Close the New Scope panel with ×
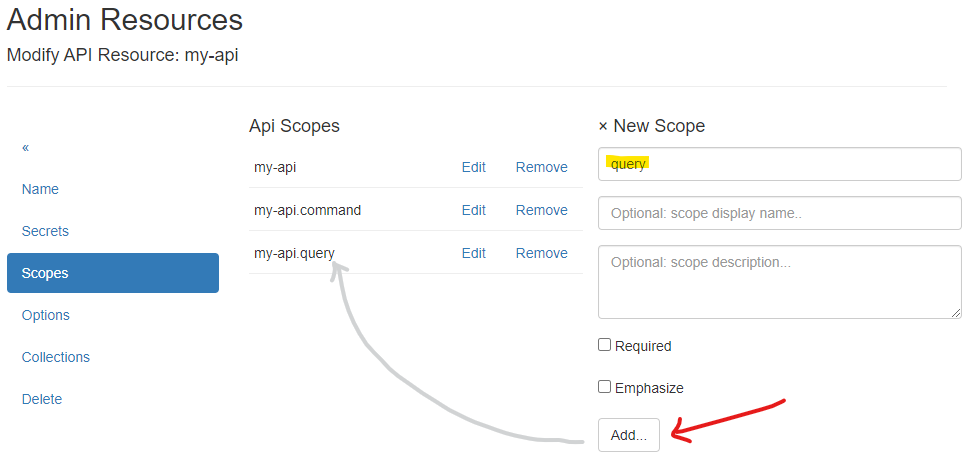Image resolution: width=972 pixels, height=470 pixels. click(603, 127)
